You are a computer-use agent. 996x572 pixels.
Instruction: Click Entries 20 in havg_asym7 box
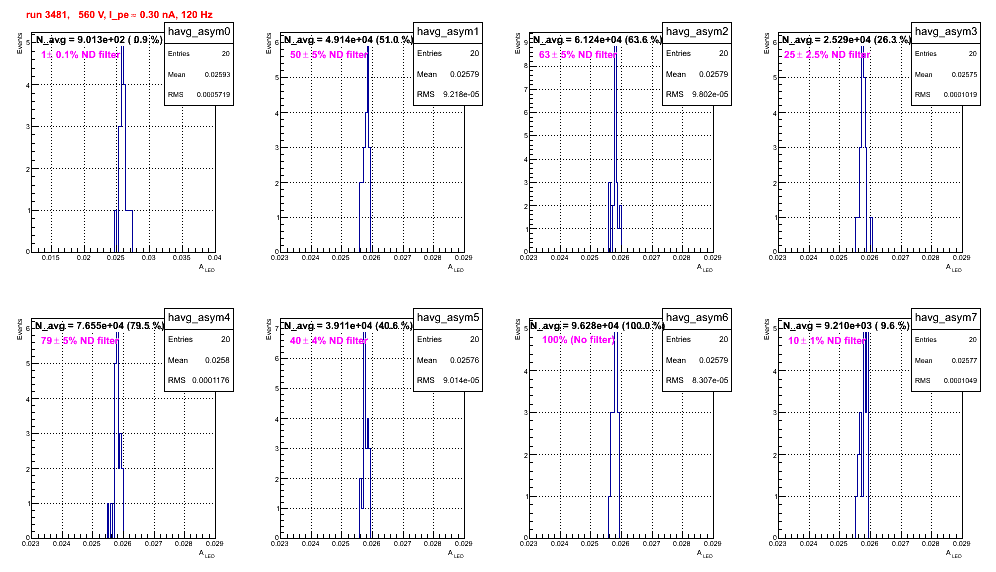(x=946, y=339)
